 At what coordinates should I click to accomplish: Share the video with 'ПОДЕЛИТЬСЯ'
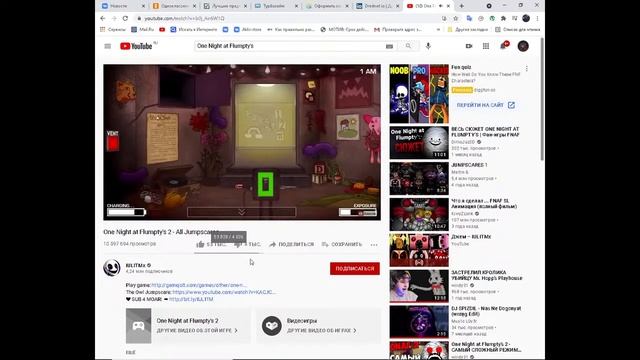click(291, 244)
